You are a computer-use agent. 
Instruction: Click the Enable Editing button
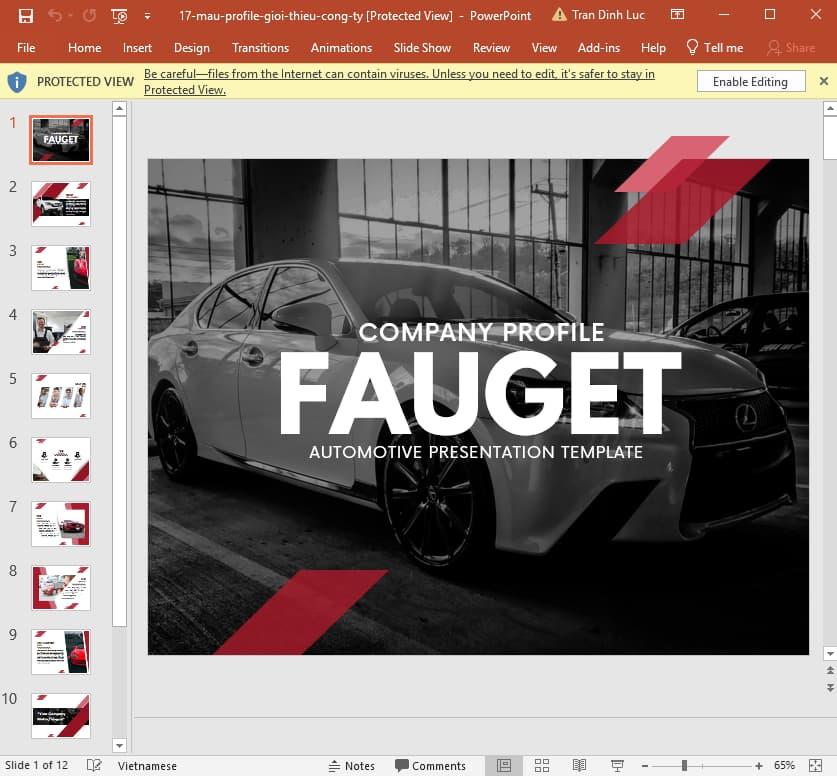tap(750, 80)
